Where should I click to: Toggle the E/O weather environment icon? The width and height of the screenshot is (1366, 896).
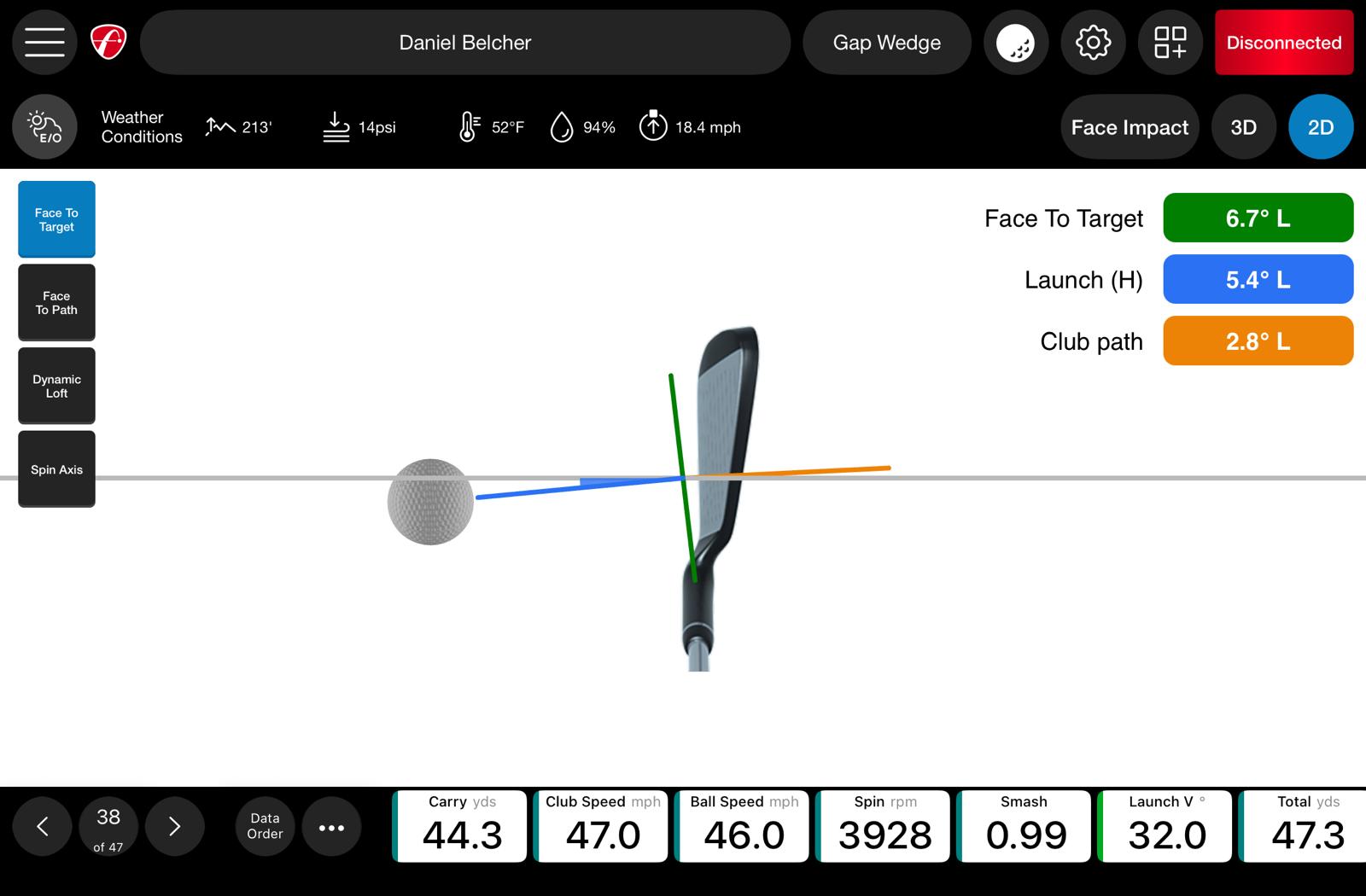[x=44, y=126]
